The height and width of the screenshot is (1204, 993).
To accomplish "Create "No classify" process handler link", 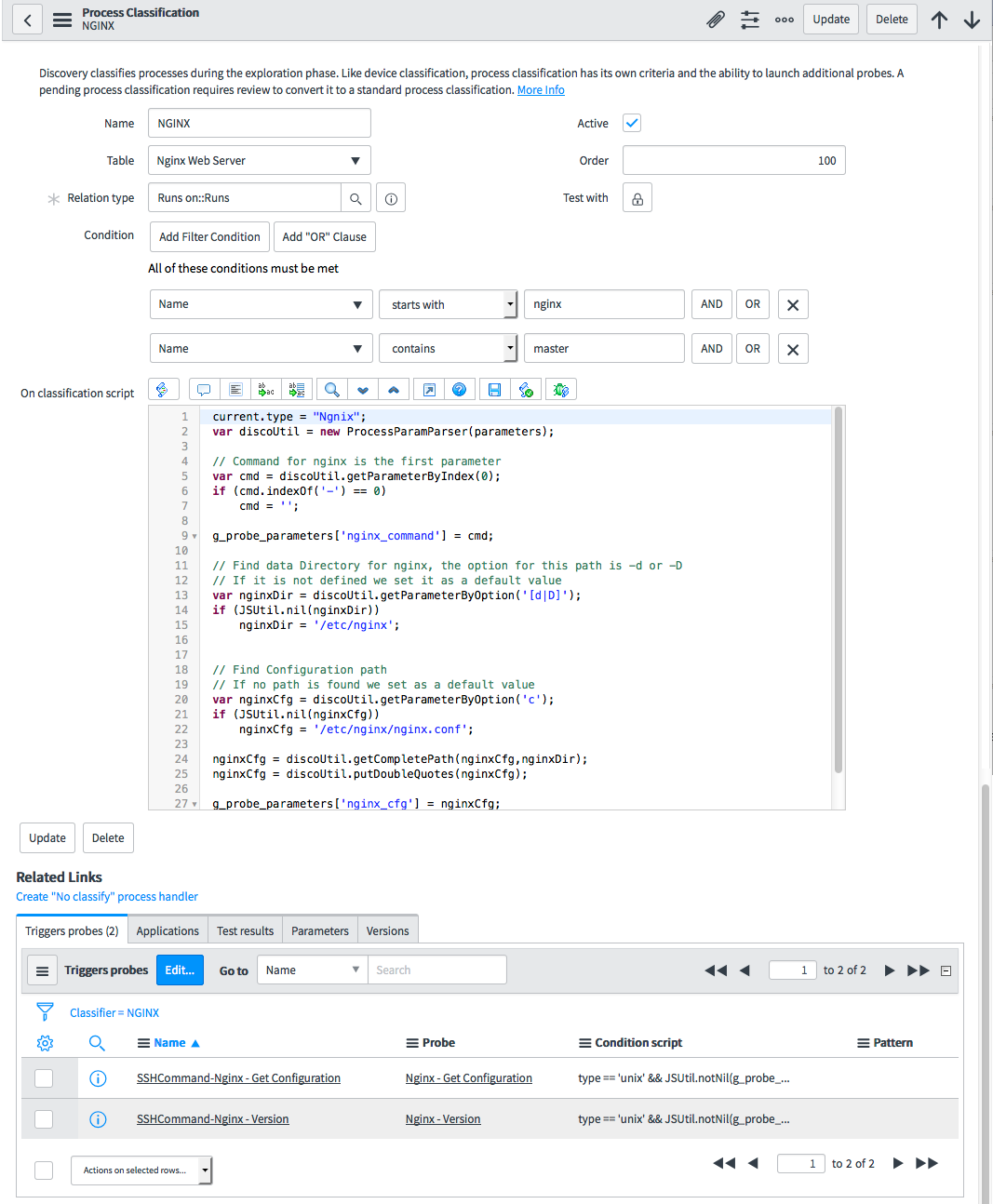I will click(107, 897).
